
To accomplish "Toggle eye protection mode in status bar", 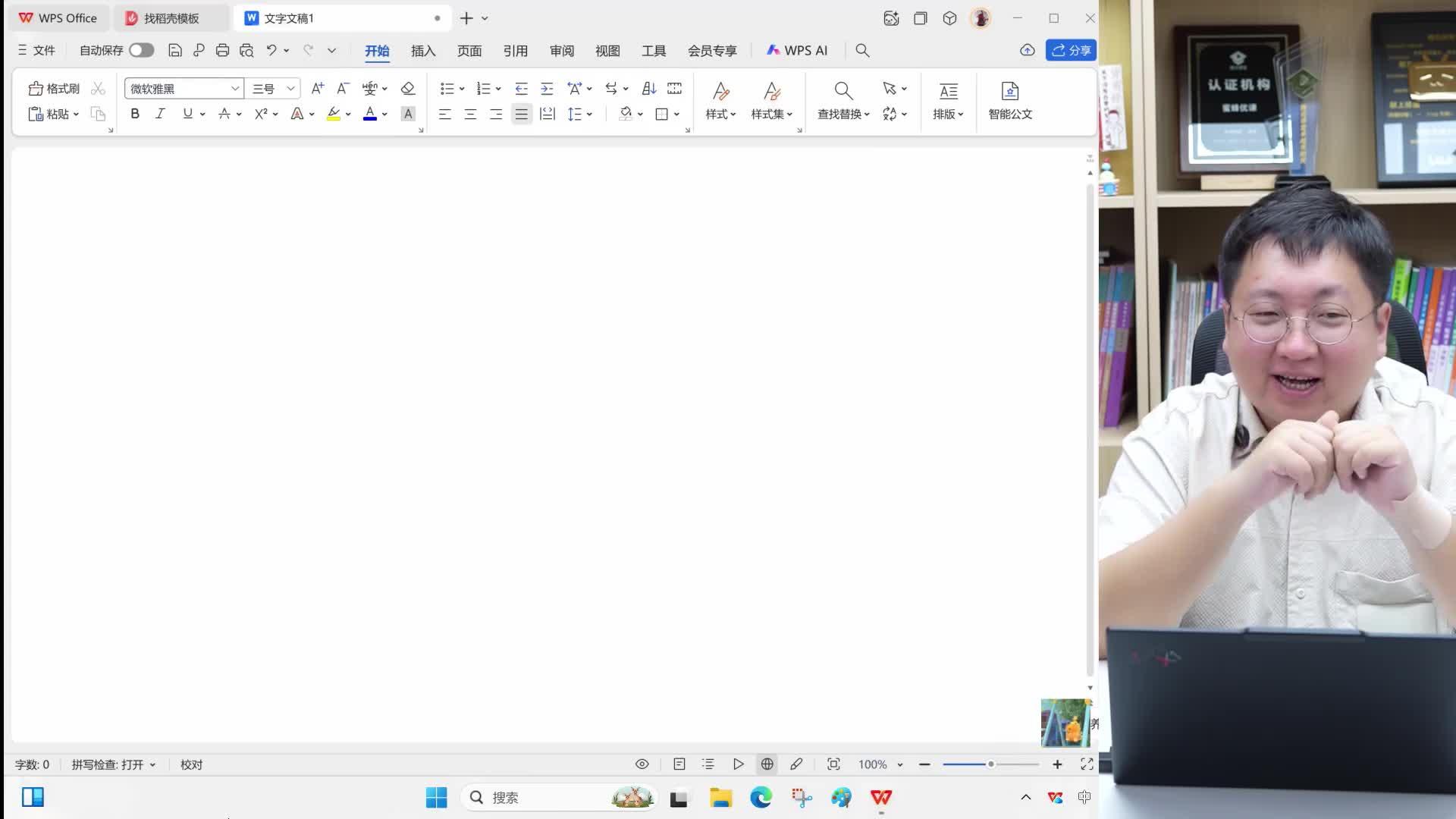I will point(642,764).
